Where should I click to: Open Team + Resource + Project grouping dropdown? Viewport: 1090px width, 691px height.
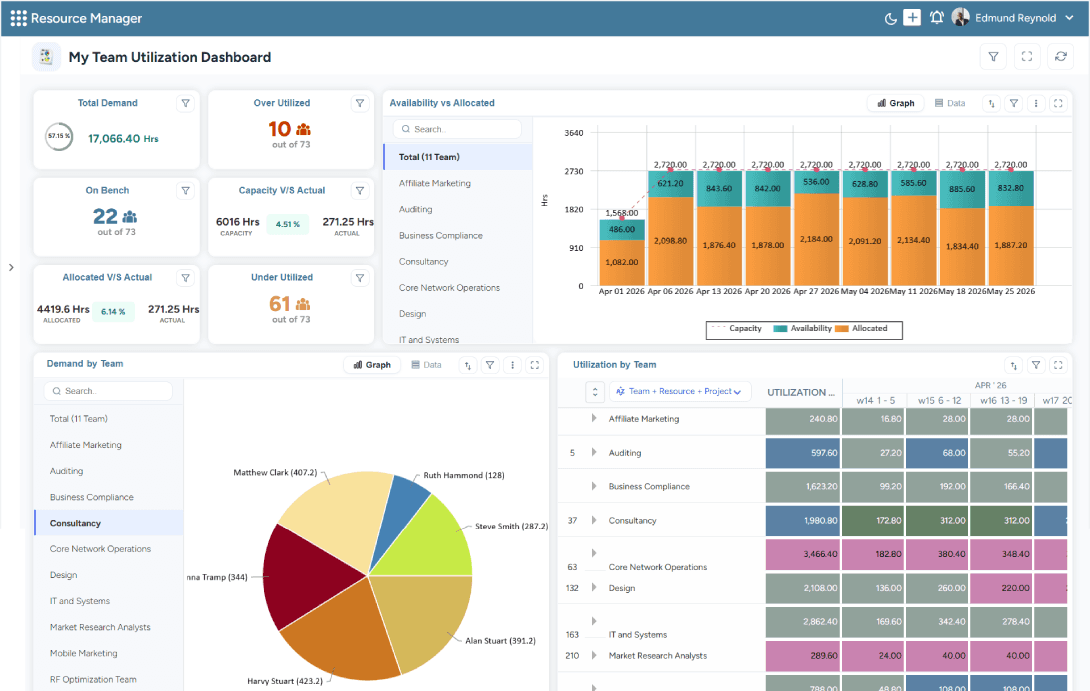(x=680, y=391)
